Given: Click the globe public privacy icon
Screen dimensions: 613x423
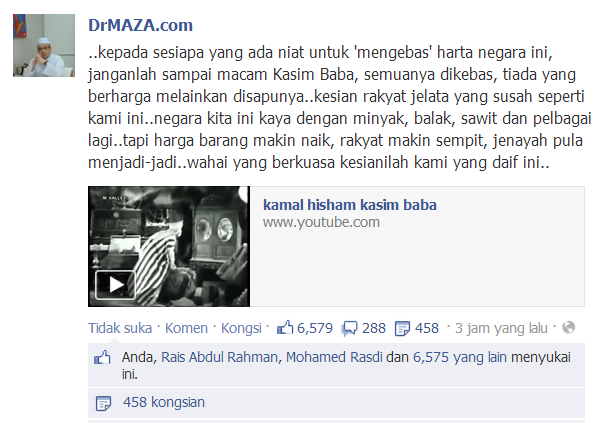Looking at the screenshot, I should 568,327.
